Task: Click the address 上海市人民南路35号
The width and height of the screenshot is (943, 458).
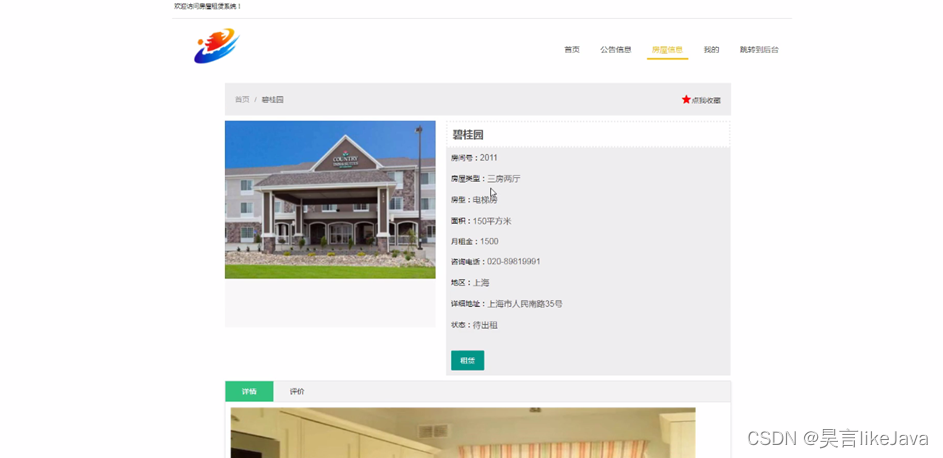Action: (525, 304)
